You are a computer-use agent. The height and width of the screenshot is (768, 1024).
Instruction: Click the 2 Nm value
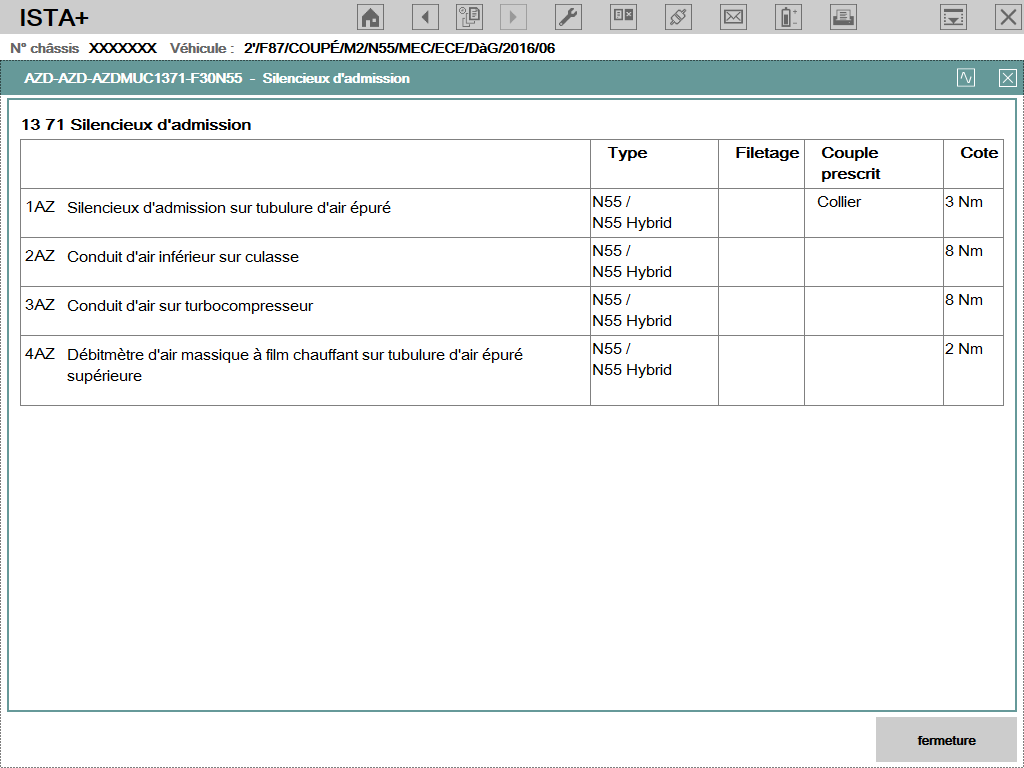point(964,349)
